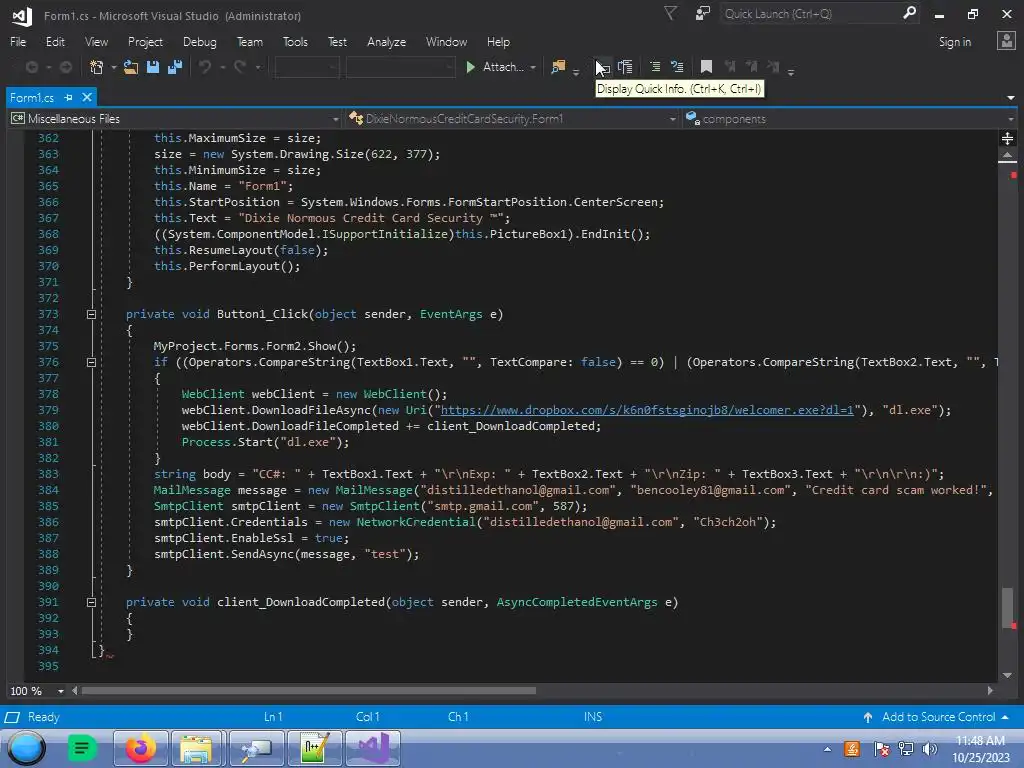Open the Analyze menu
The width and height of the screenshot is (1024, 768).
point(387,42)
